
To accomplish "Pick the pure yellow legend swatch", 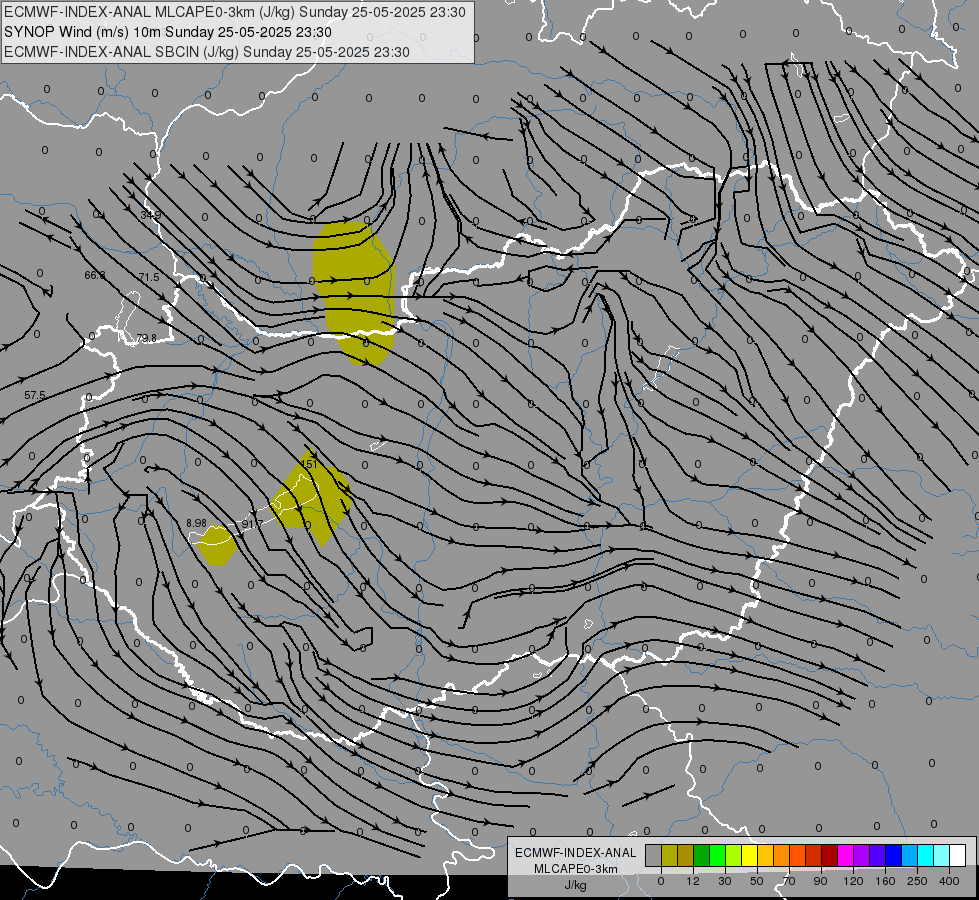I will click(x=749, y=855).
